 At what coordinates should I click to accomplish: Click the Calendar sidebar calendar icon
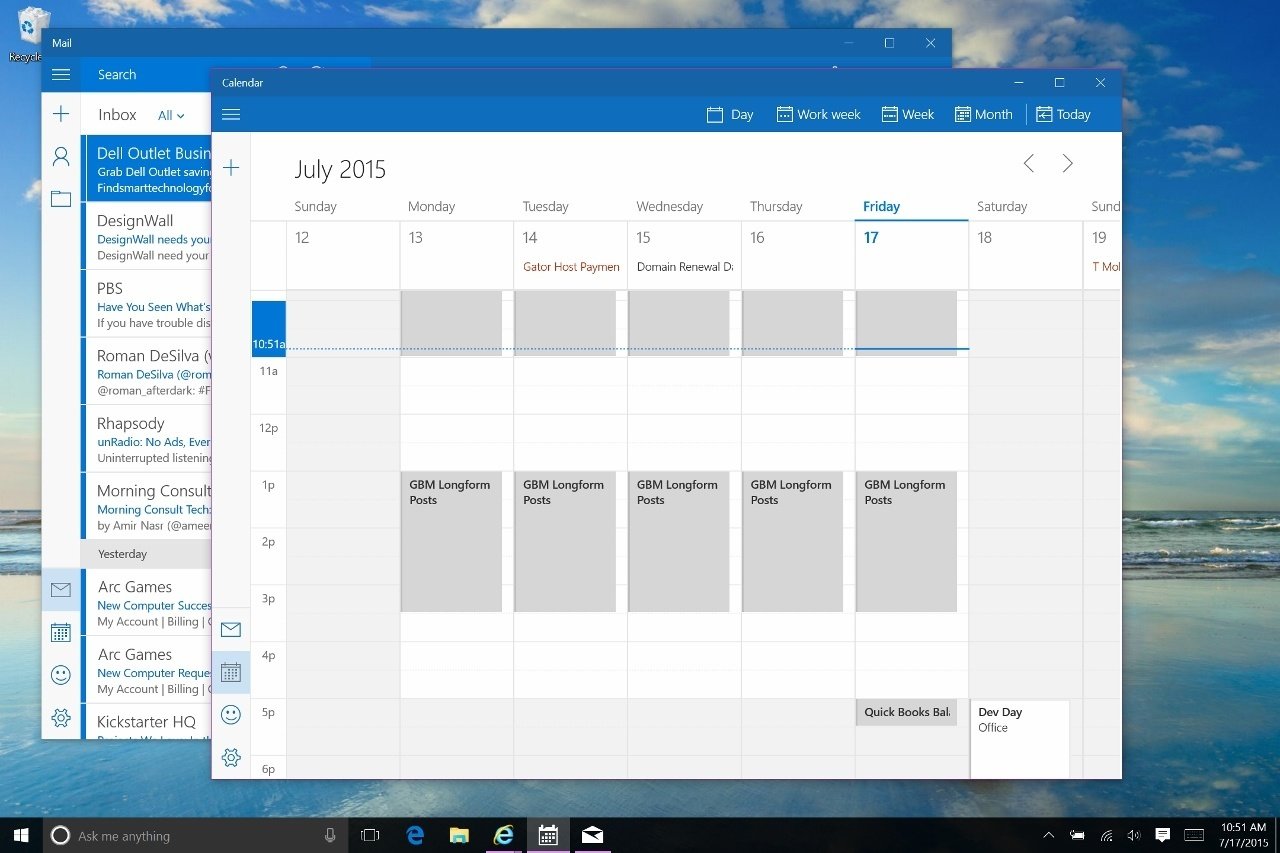pos(231,672)
